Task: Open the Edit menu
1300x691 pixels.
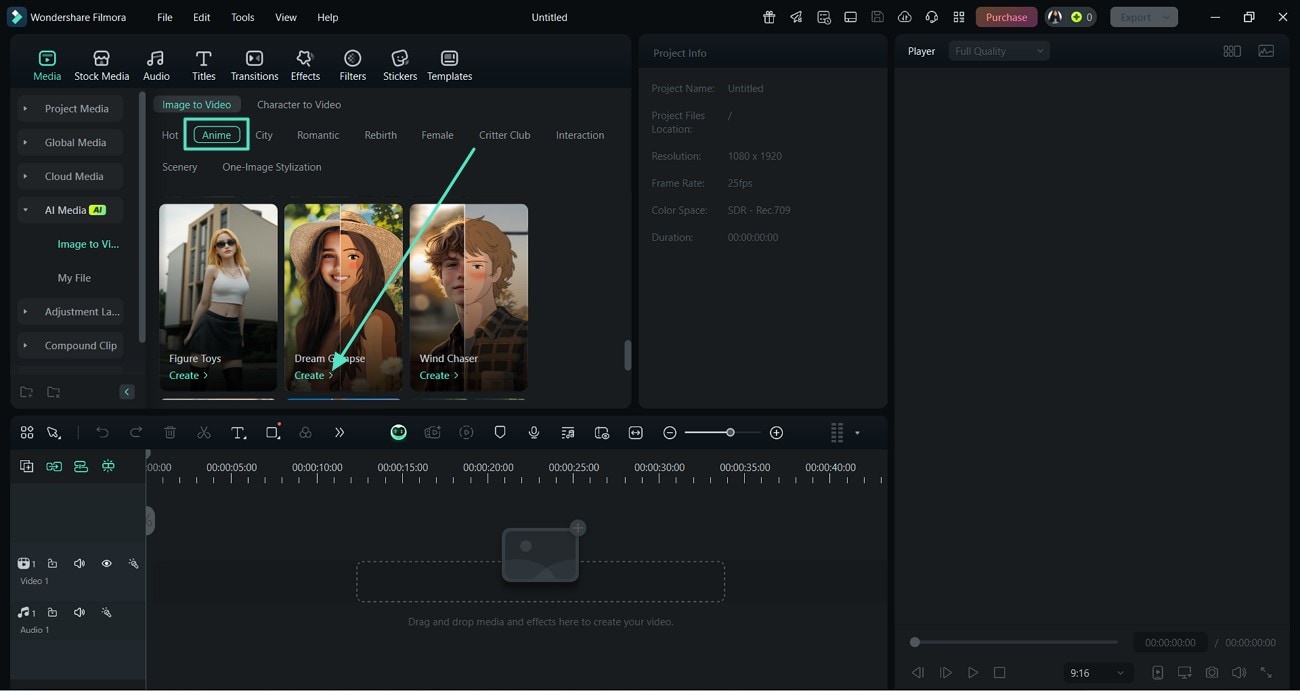Action: 202,17
